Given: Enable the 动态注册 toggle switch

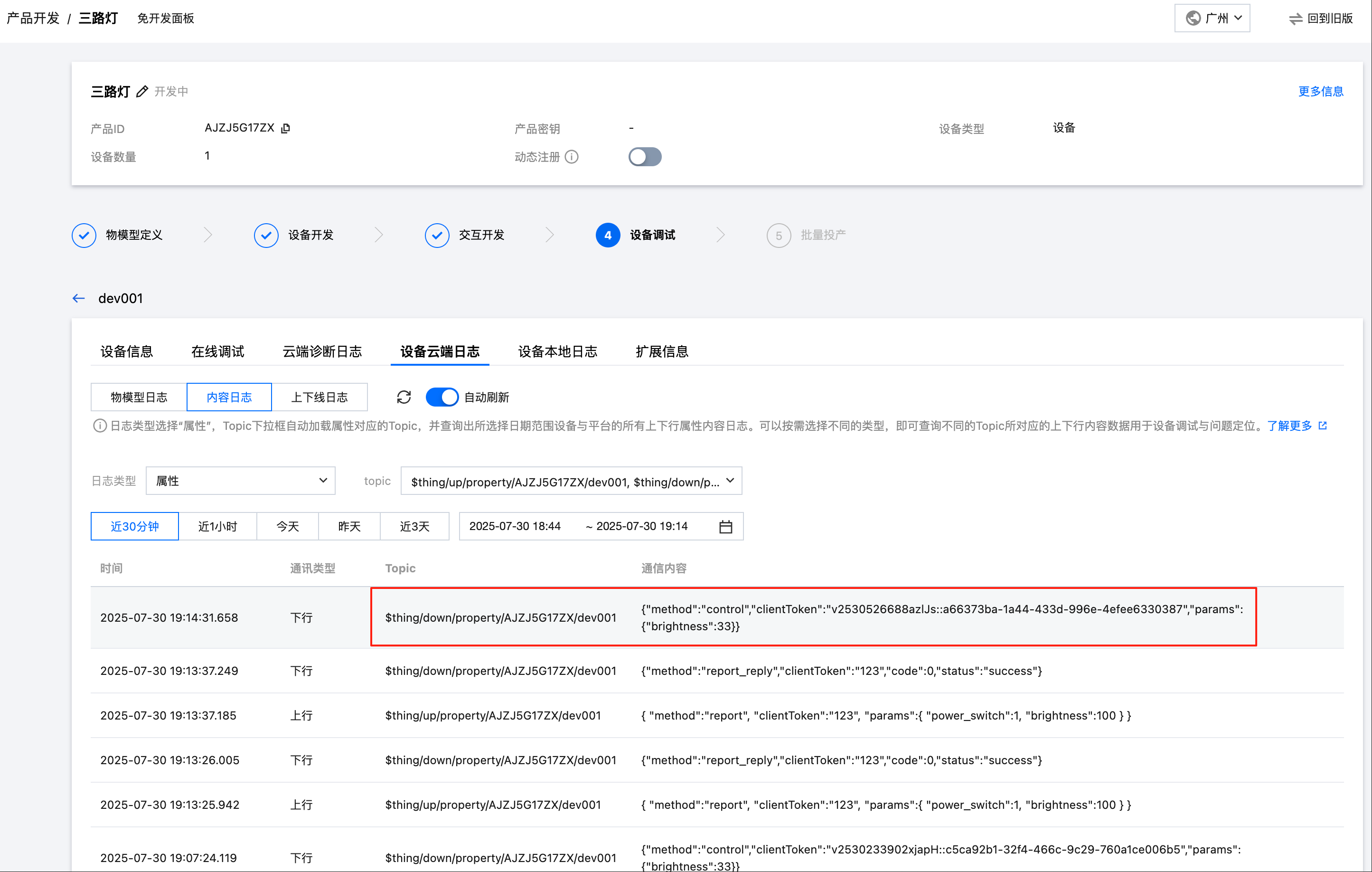Looking at the screenshot, I should tap(644, 157).
